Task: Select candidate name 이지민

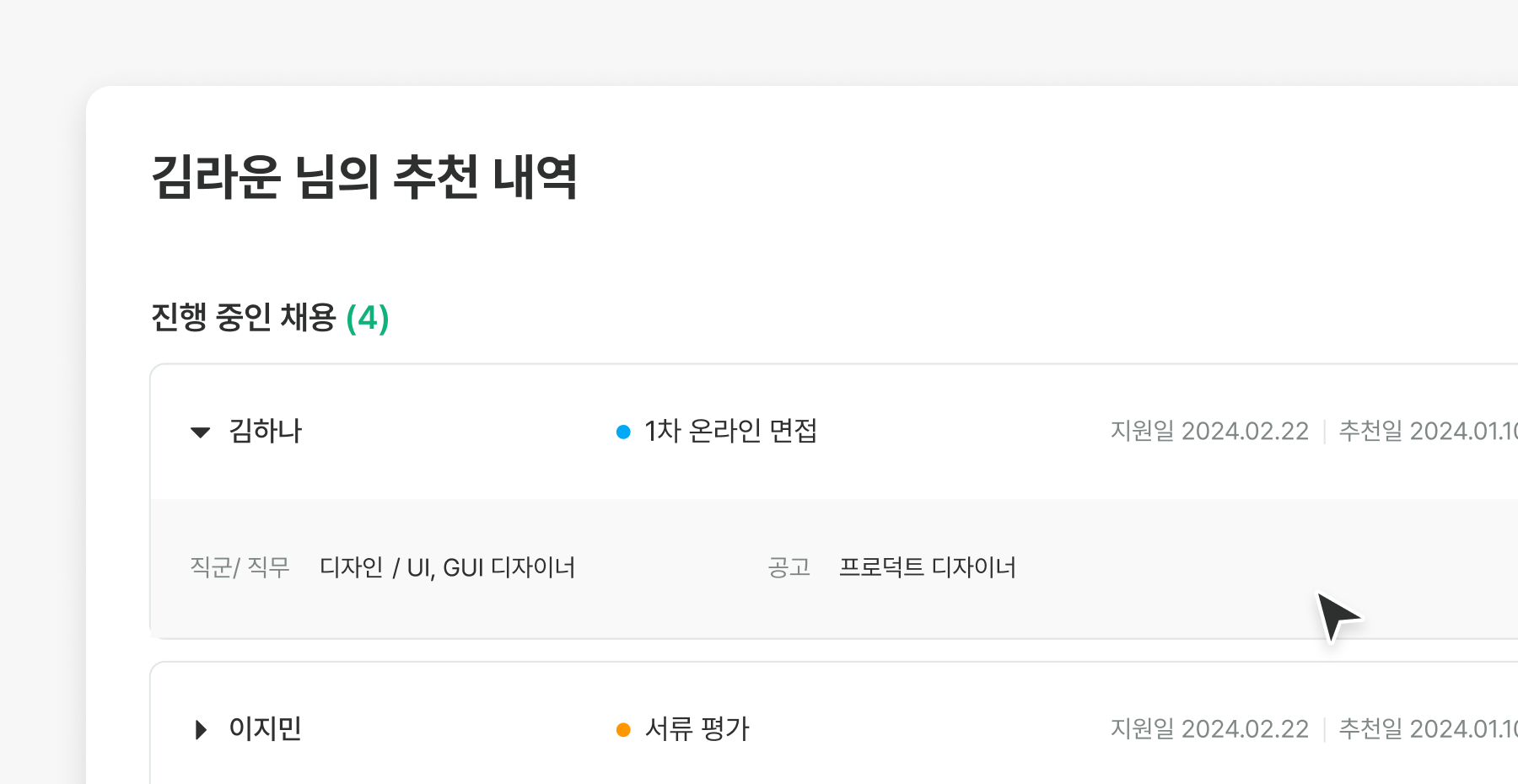Action: [x=266, y=729]
